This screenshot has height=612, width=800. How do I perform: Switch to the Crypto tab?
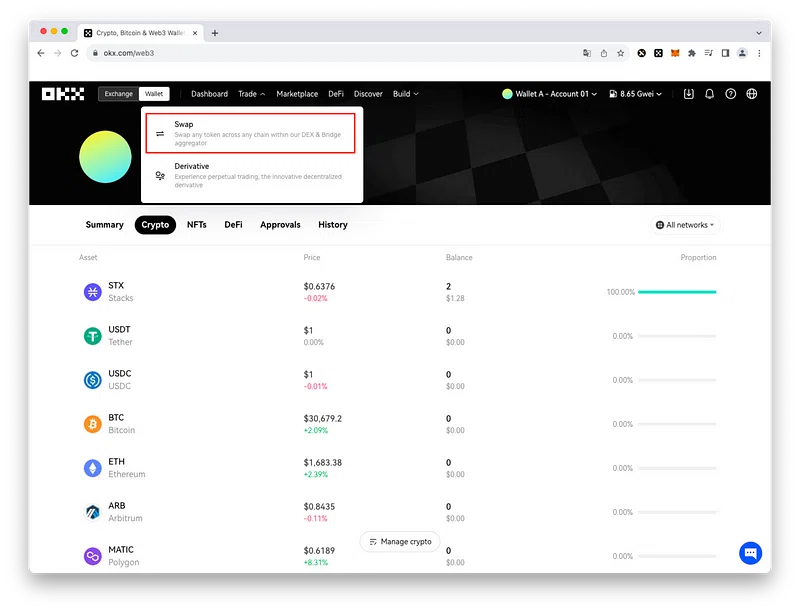[x=155, y=225]
